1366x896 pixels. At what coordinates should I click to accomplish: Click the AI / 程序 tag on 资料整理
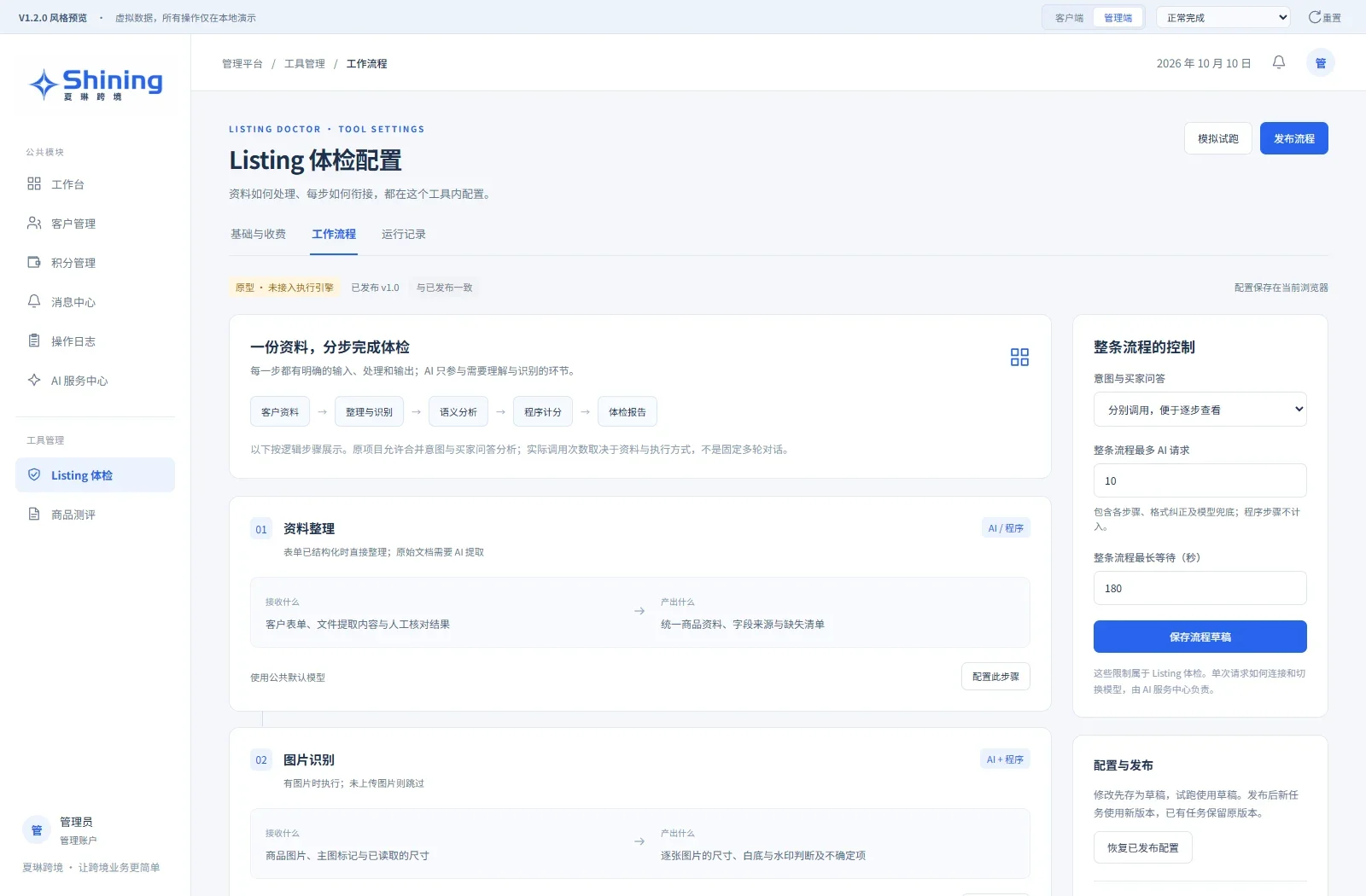[1006, 528]
